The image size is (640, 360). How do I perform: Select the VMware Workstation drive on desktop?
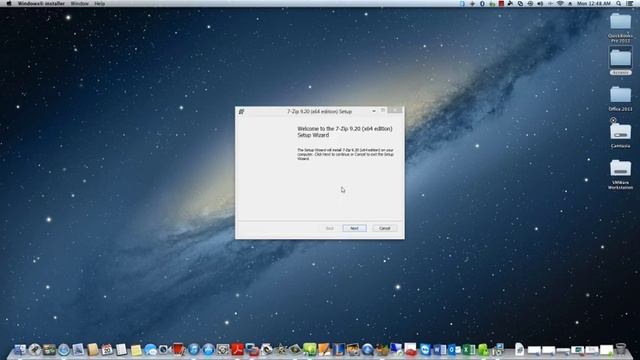(x=620, y=173)
